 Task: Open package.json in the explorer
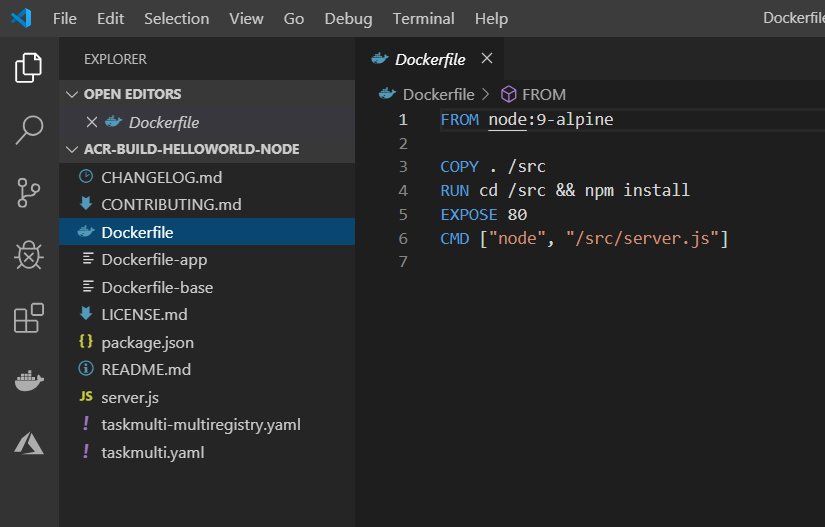point(207,342)
